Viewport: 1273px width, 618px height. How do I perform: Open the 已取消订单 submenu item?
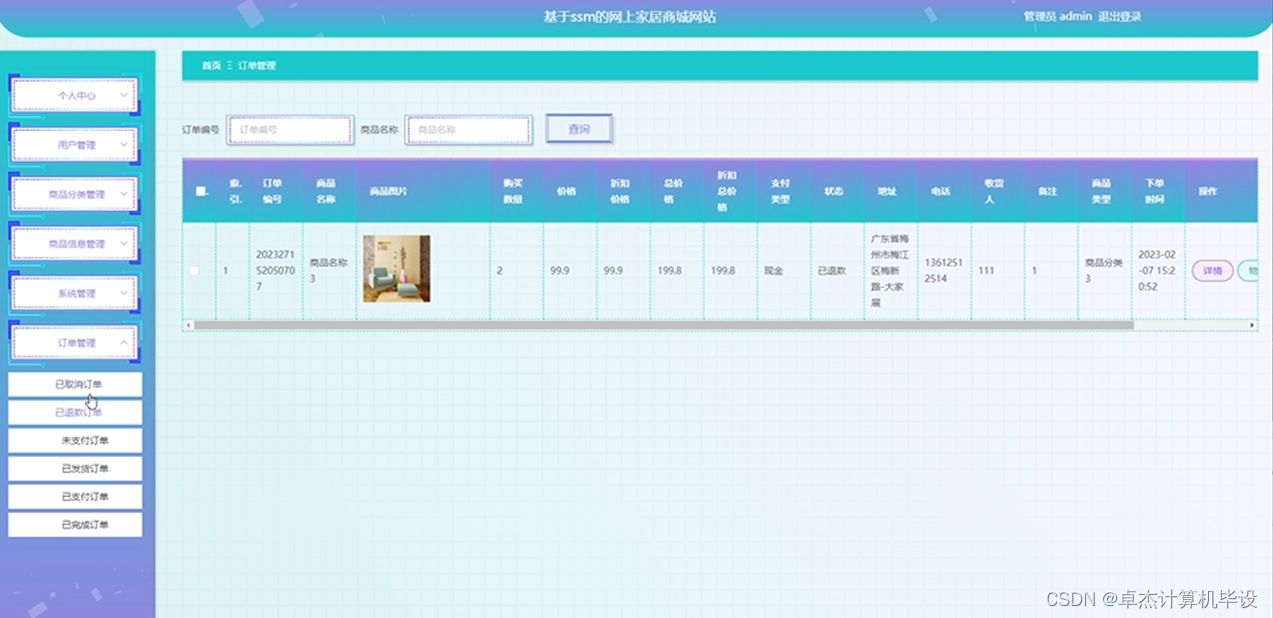(x=75, y=384)
